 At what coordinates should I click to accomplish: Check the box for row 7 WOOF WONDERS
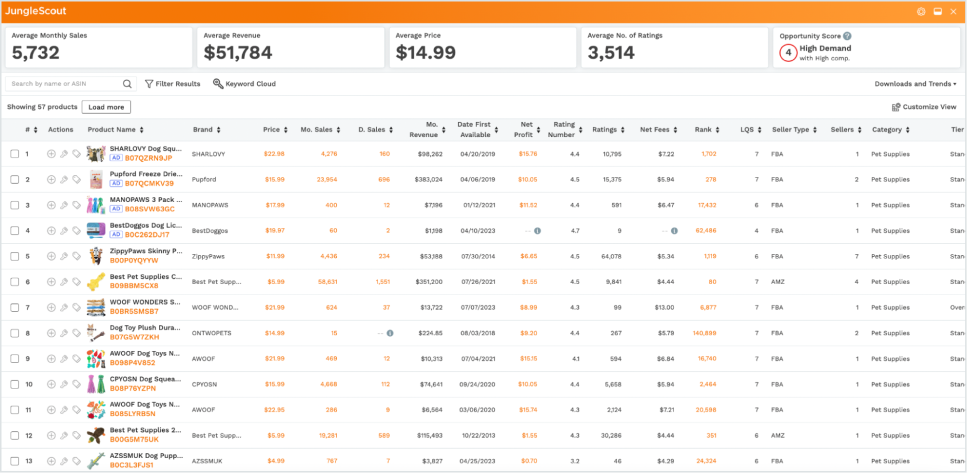pos(14,307)
